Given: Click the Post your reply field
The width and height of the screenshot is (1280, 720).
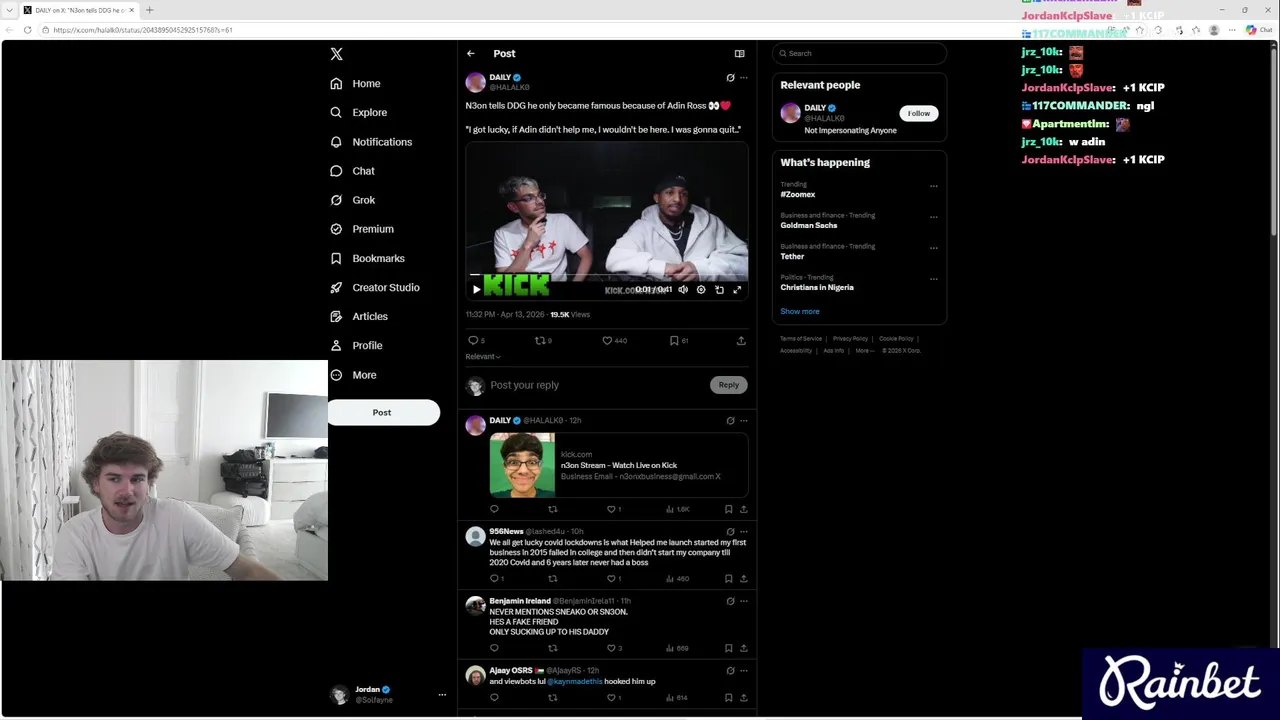Looking at the screenshot, I should (598, 385).
